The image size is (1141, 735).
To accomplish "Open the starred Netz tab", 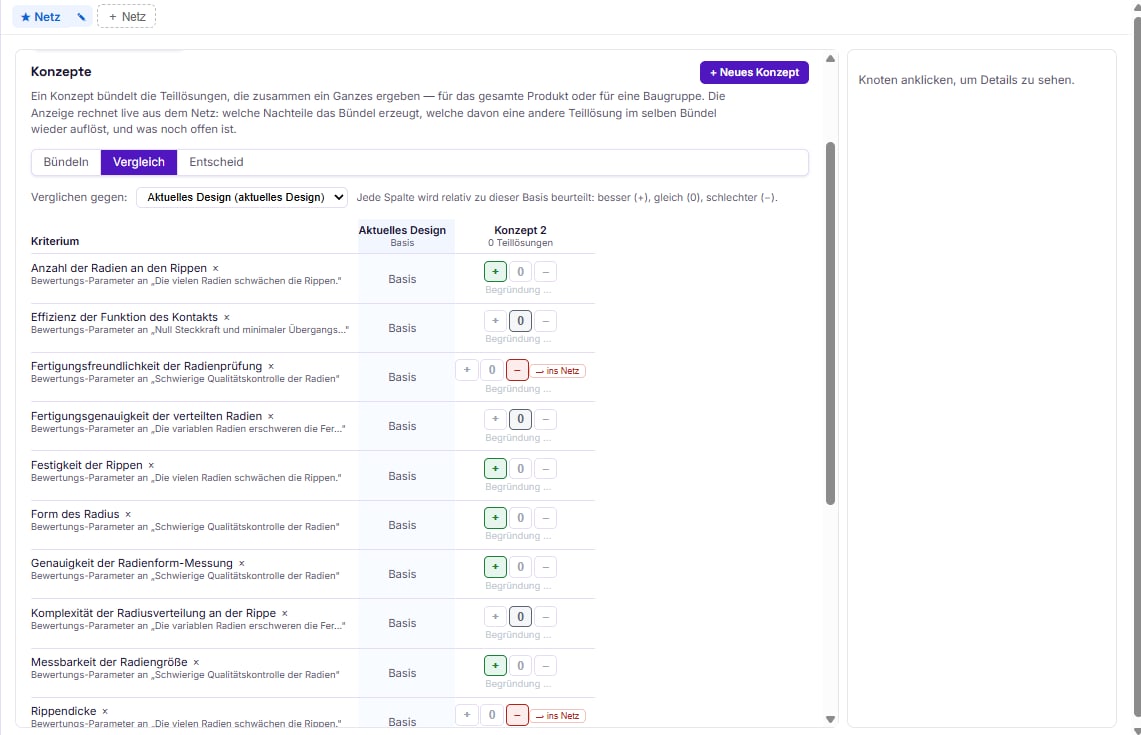I will 41,17.
